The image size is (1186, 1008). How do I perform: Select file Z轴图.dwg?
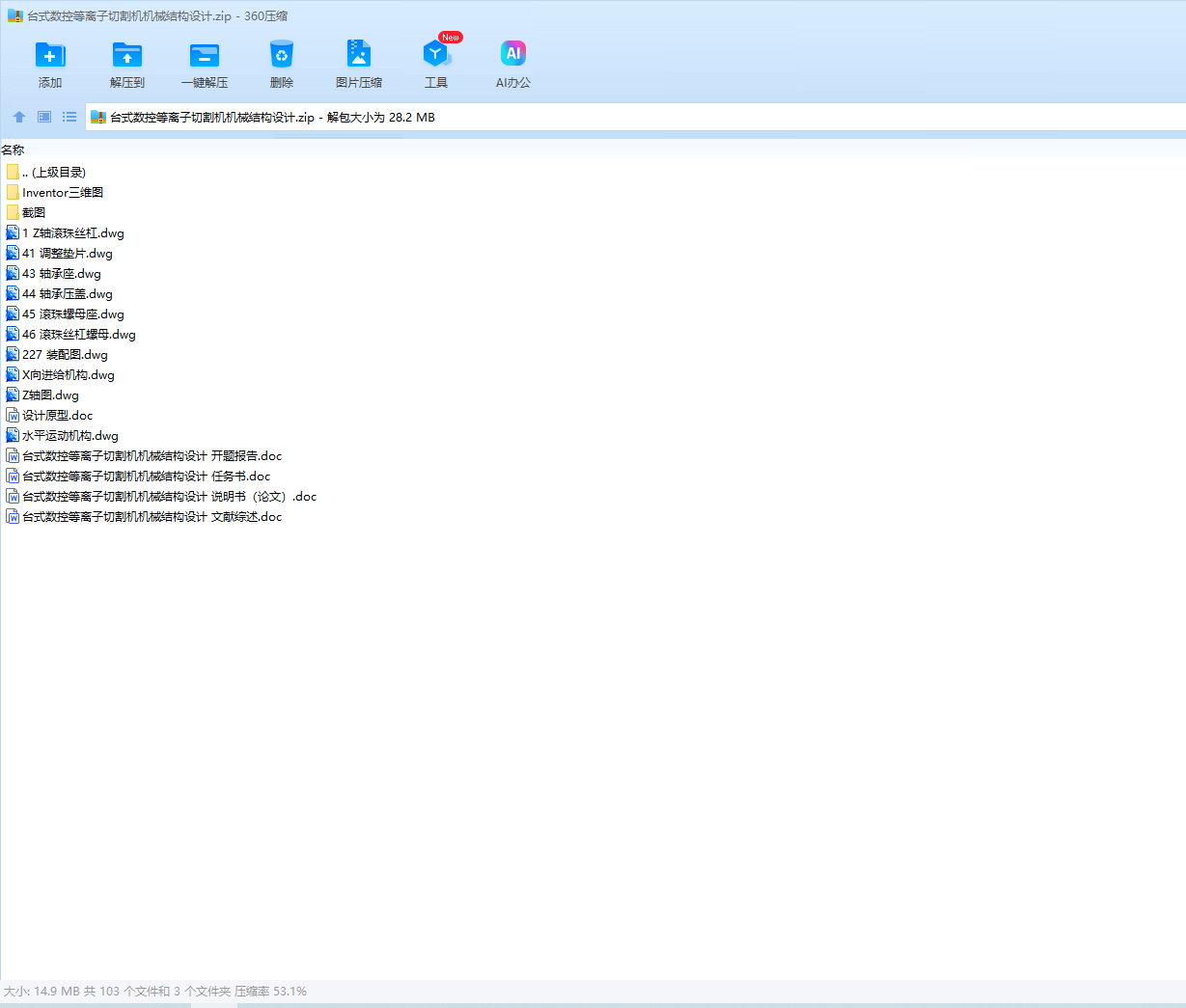[42, 395]
